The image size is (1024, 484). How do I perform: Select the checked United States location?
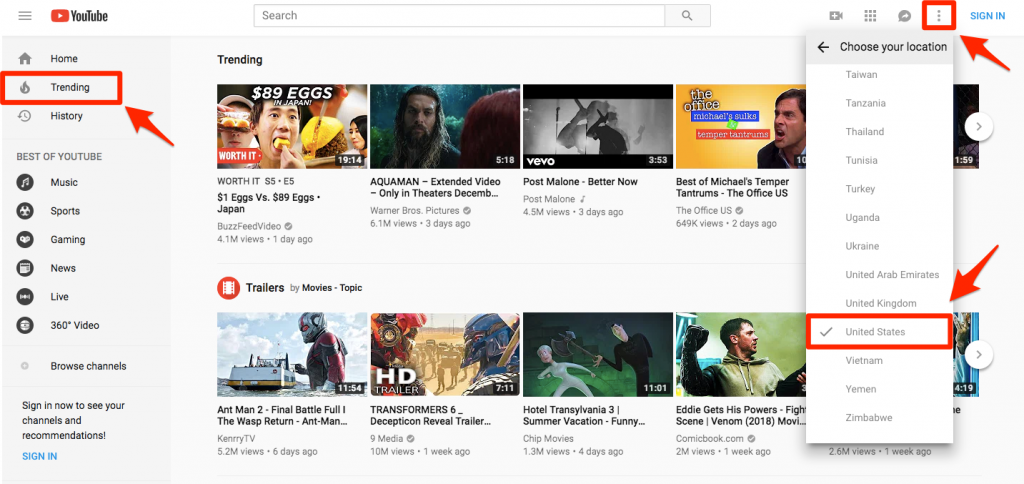coord(876,332)
